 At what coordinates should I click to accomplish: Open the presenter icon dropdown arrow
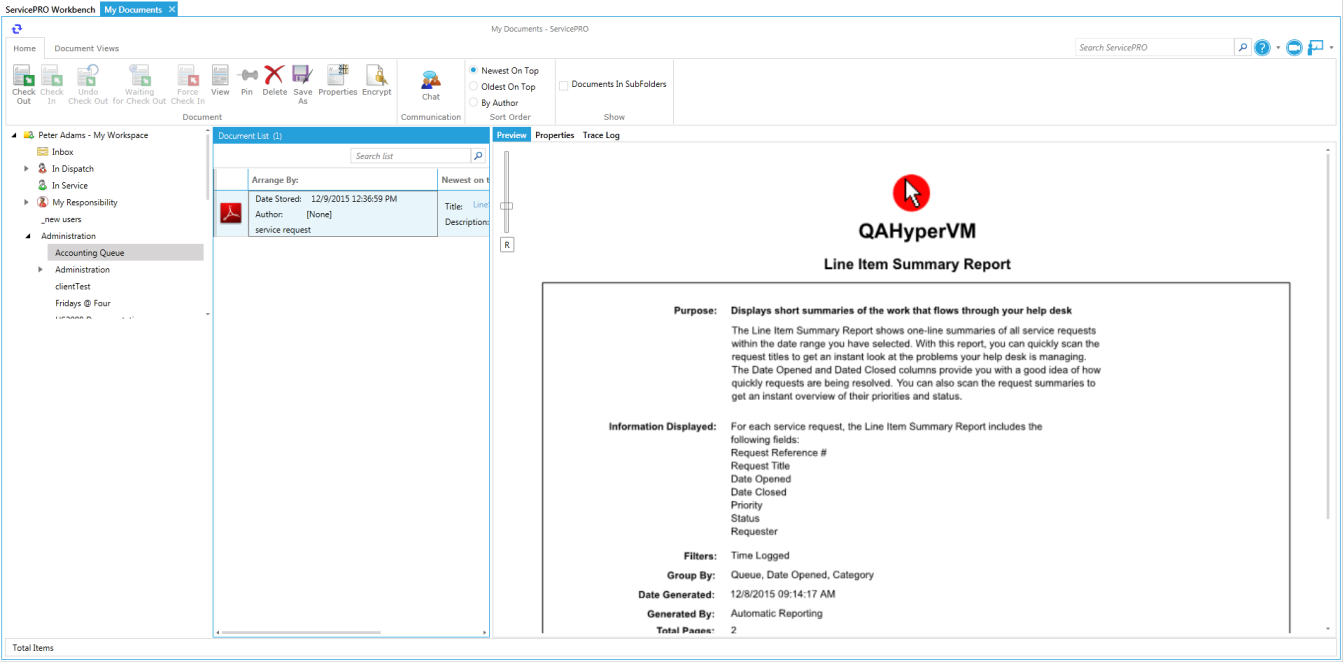point(1332,47)
